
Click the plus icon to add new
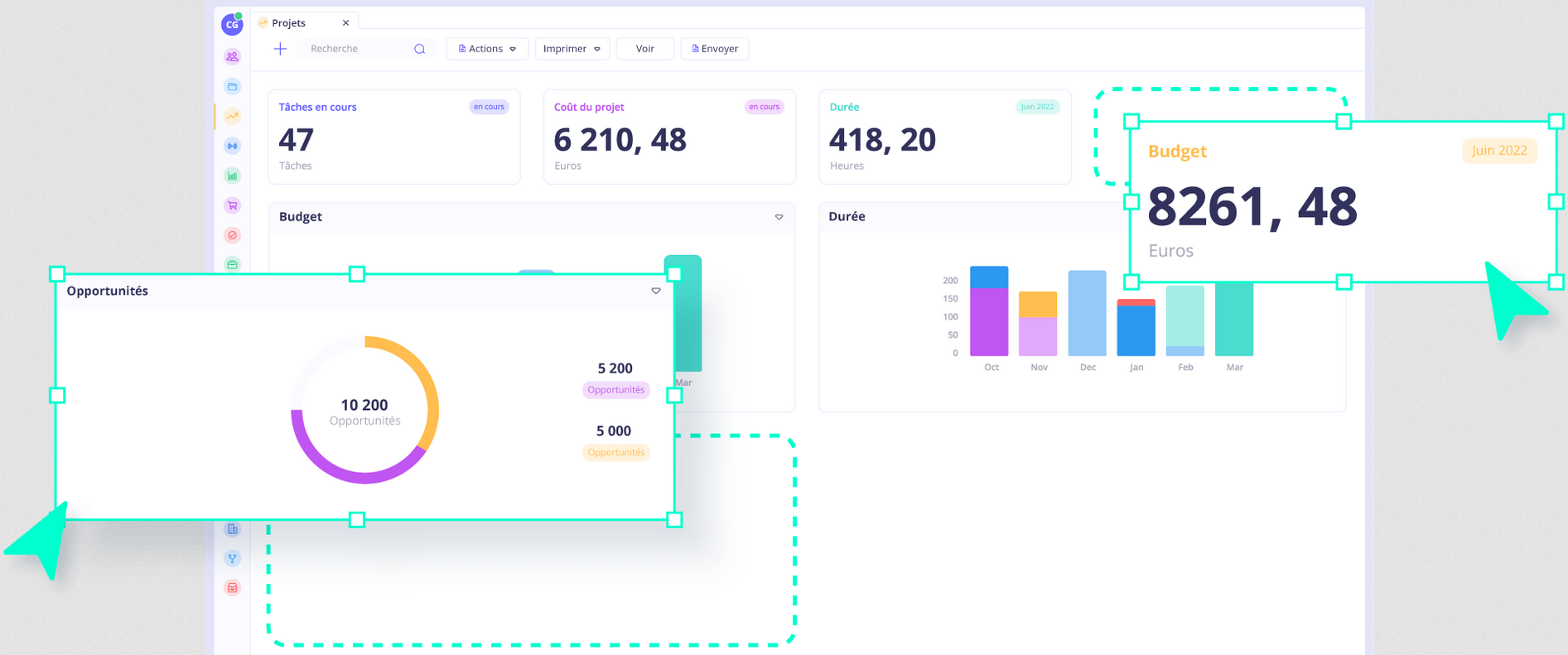point(280,49)
